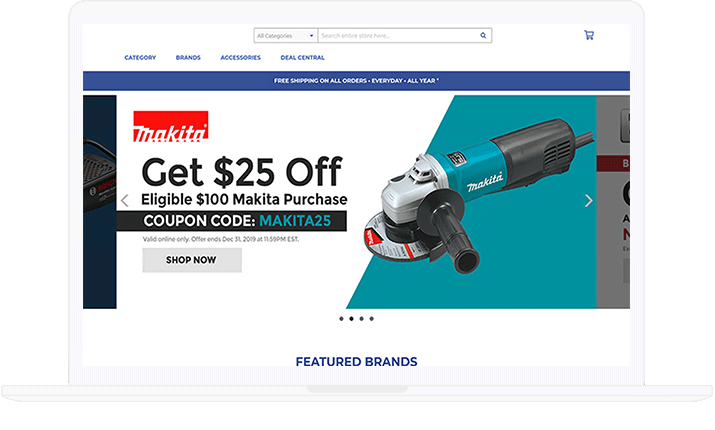Image resolution: width=715 pixels, height=430 pixels.
Task: Open the Brands menu
Action: pyautogui.click(x=188, y=57)
